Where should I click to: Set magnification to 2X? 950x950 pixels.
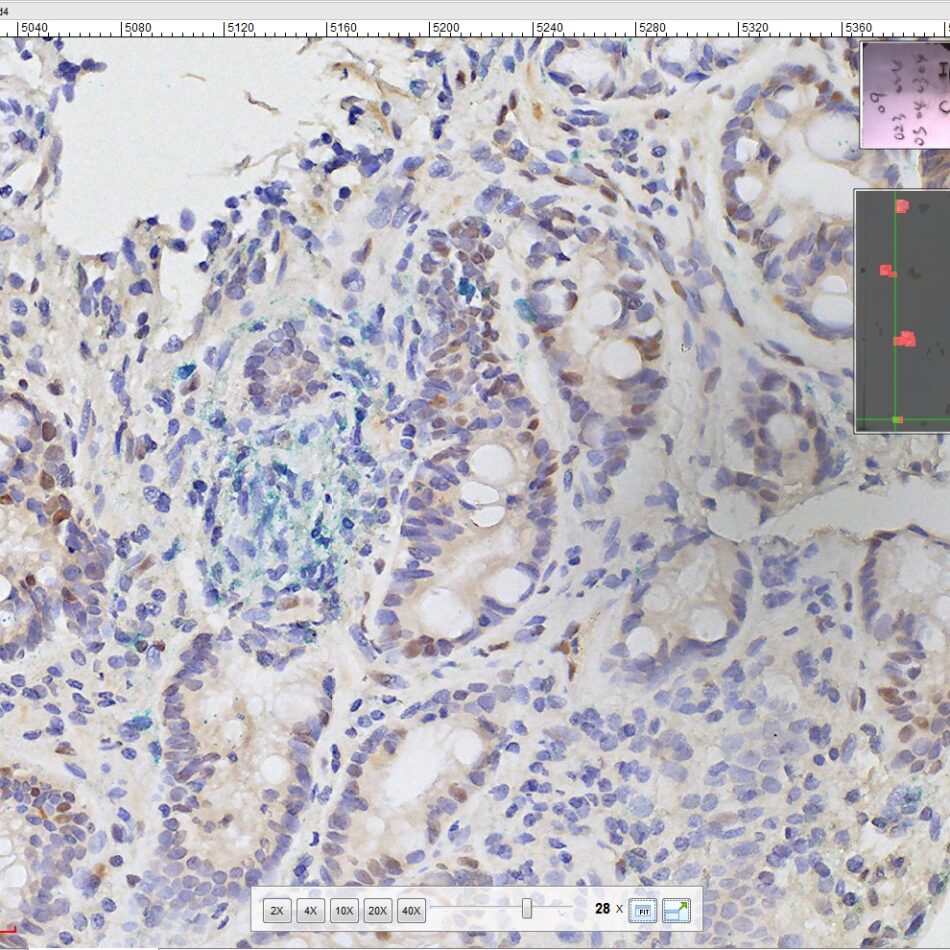(277, 911)
